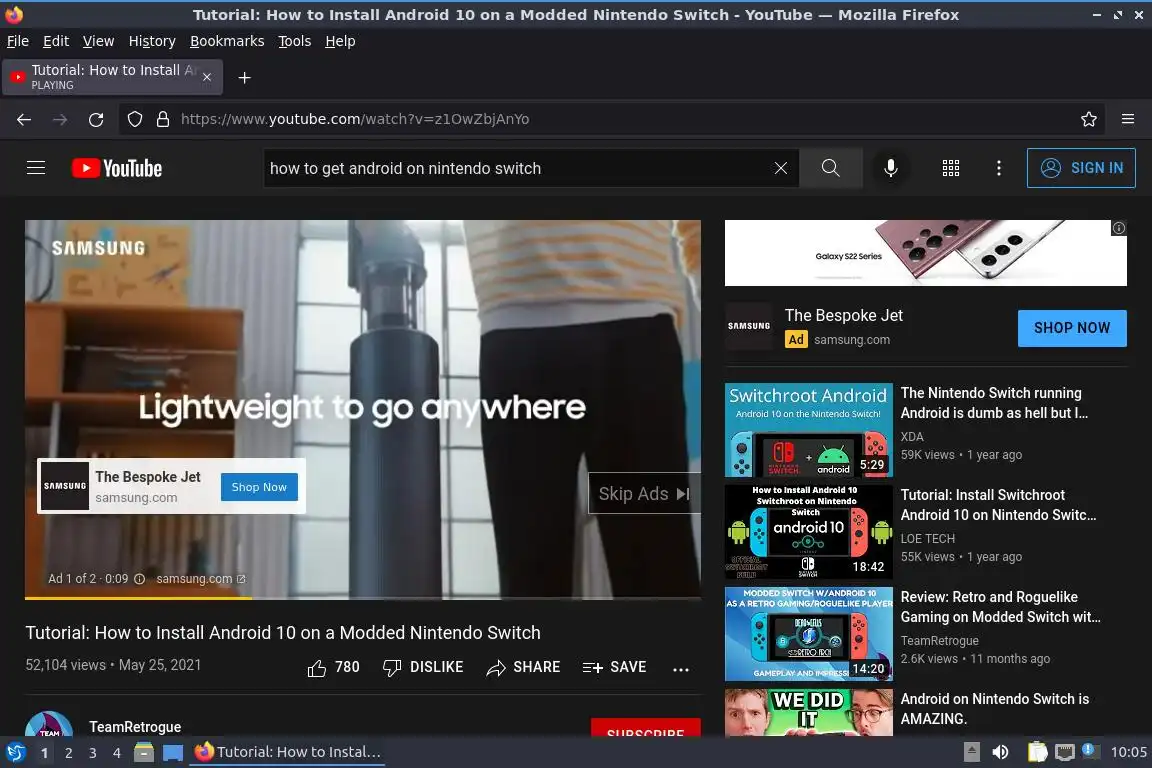The width and height of the screenshot is (1152, 768).
Task: Close the Tutorial YouTube tab
Action: tap(207, 76)
